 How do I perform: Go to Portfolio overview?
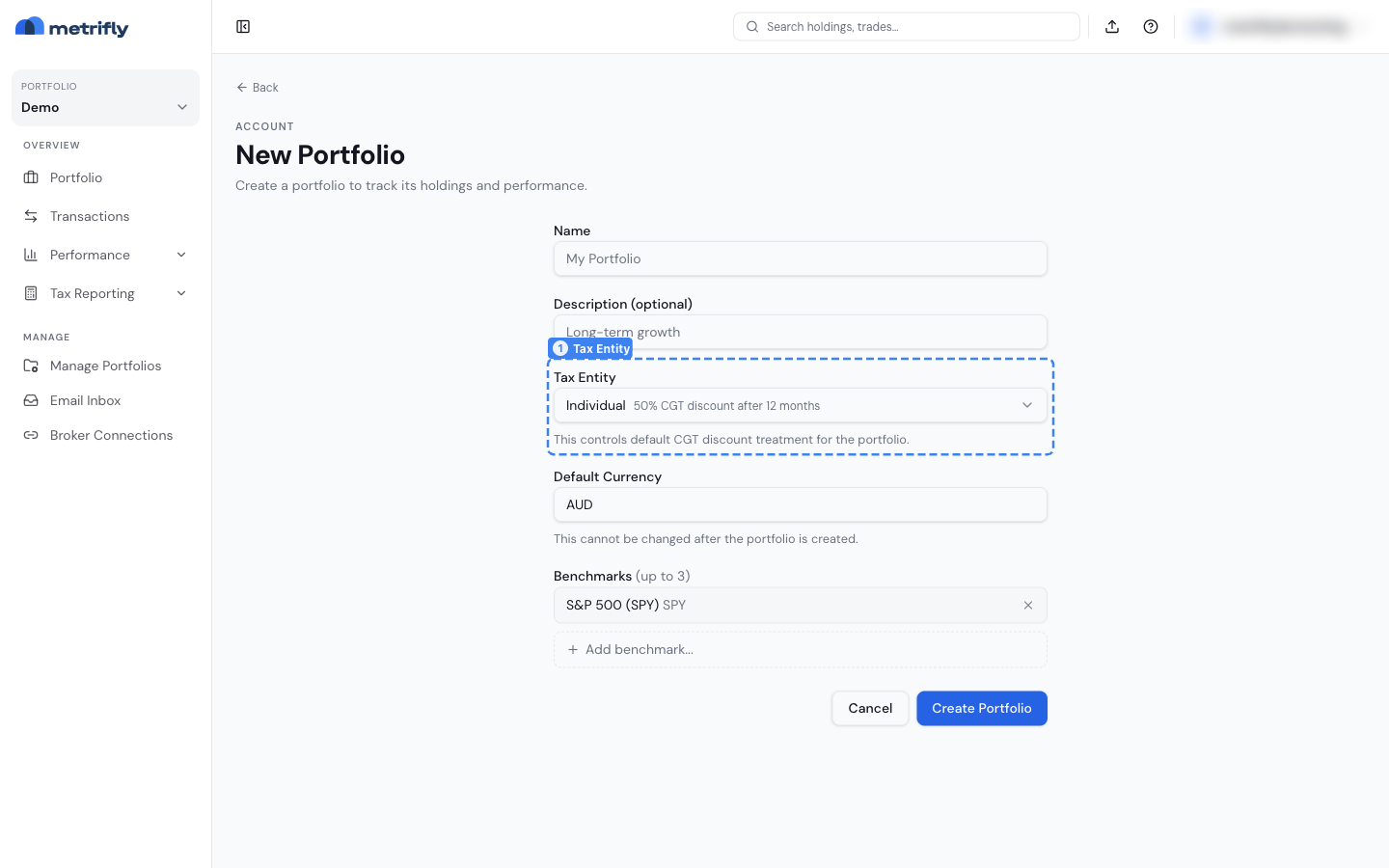click(105, 177)
